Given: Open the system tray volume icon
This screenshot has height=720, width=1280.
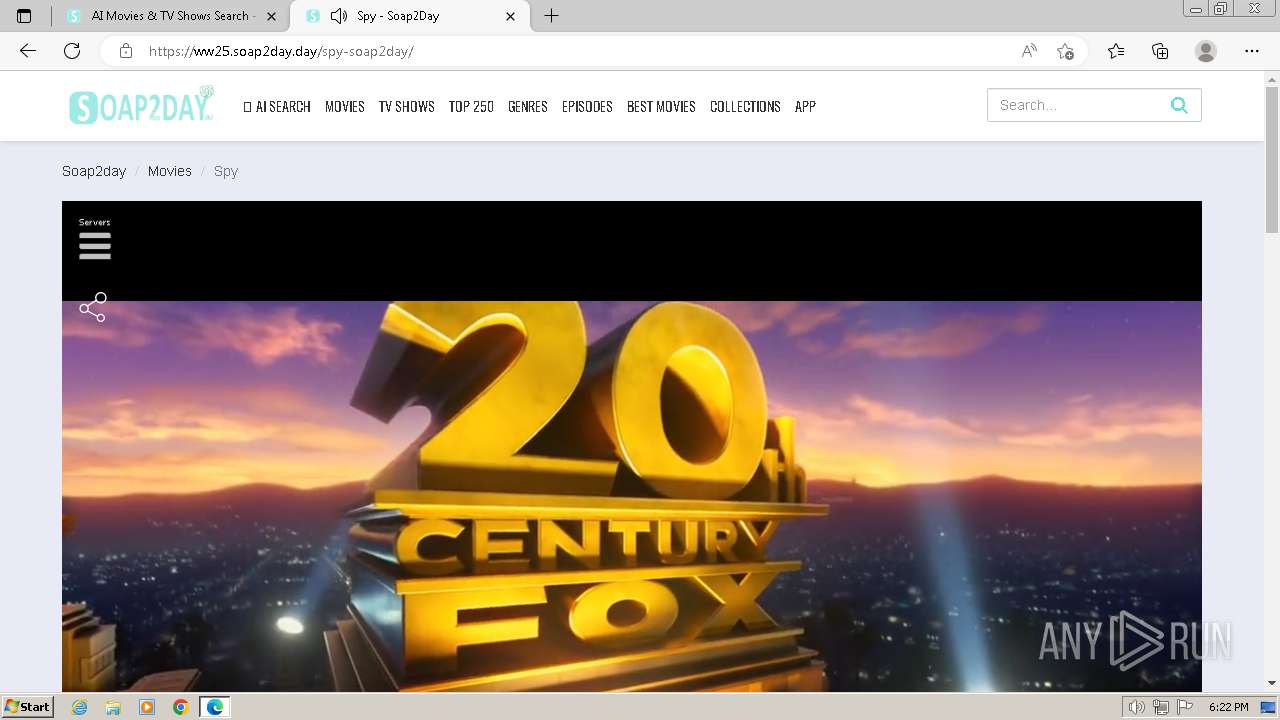Looking at the screenshot, I should coord(1136,707).
